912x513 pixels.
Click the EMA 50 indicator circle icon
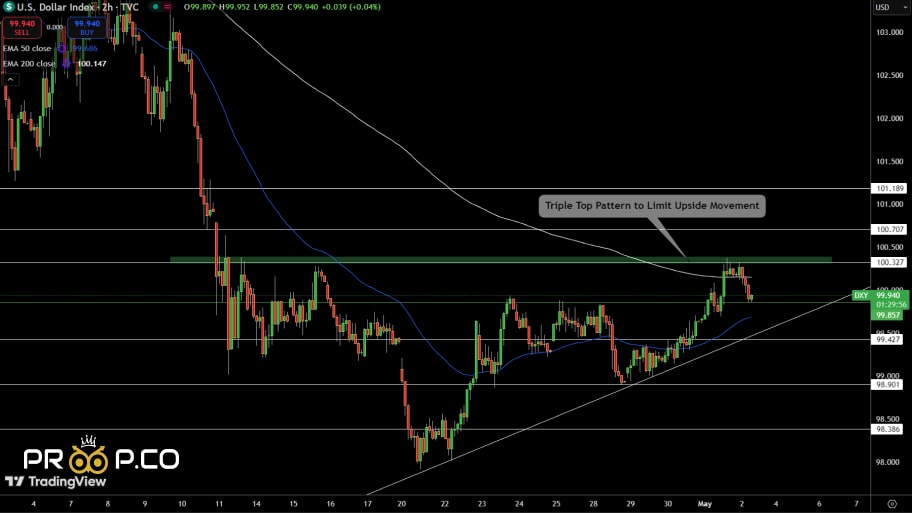tap(62, 48)
